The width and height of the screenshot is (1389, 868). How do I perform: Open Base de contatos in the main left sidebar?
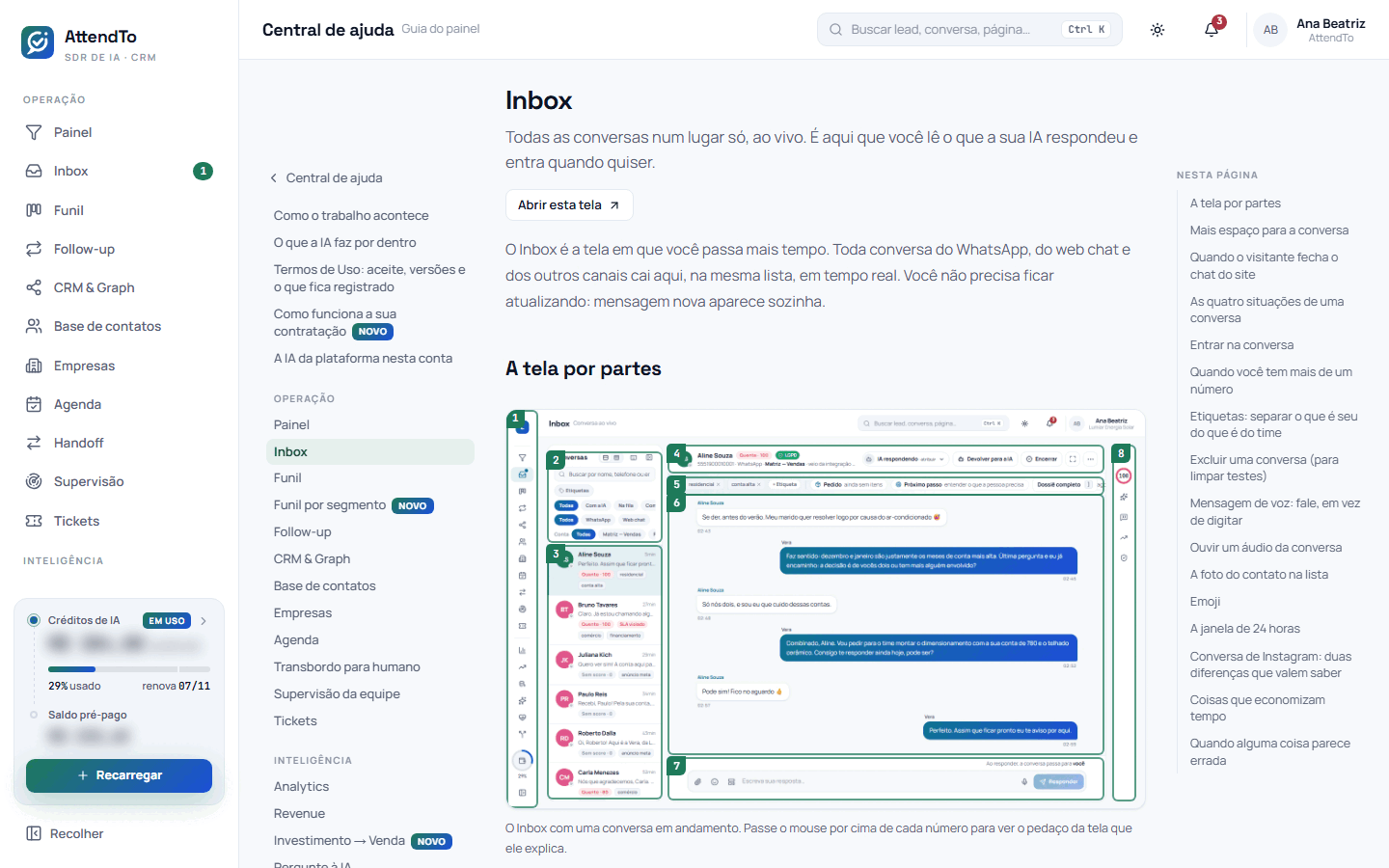coord(120,326)
